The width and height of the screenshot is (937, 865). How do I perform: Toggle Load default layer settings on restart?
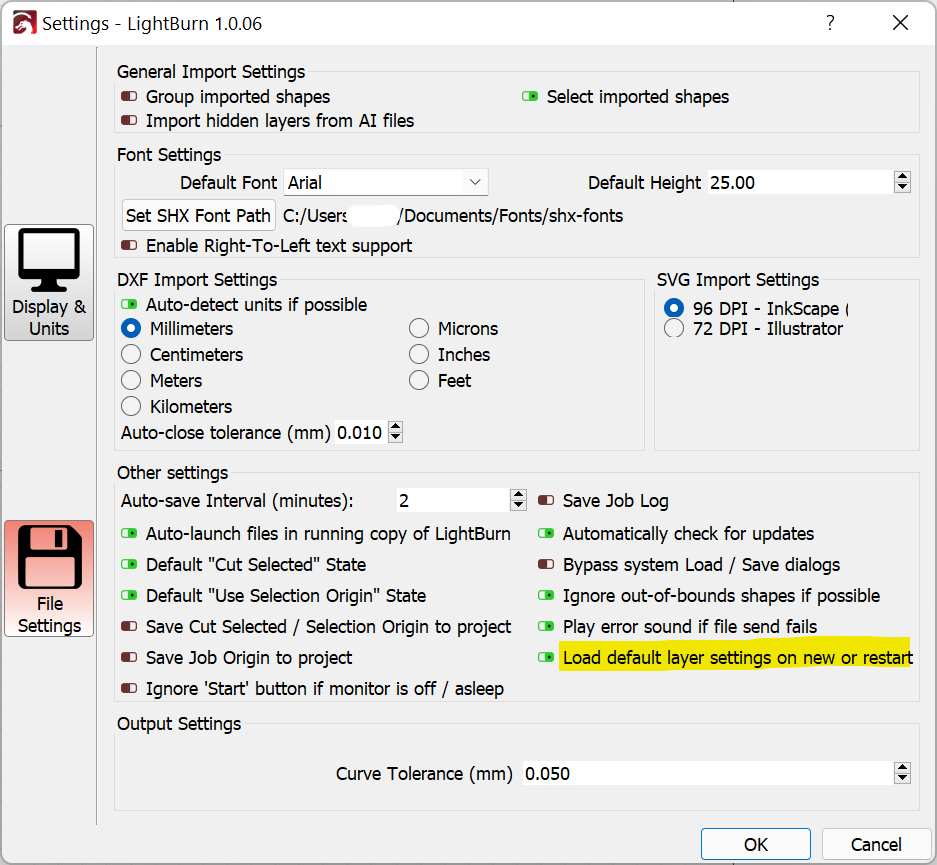pyautogui.click(x=546, y=658)
